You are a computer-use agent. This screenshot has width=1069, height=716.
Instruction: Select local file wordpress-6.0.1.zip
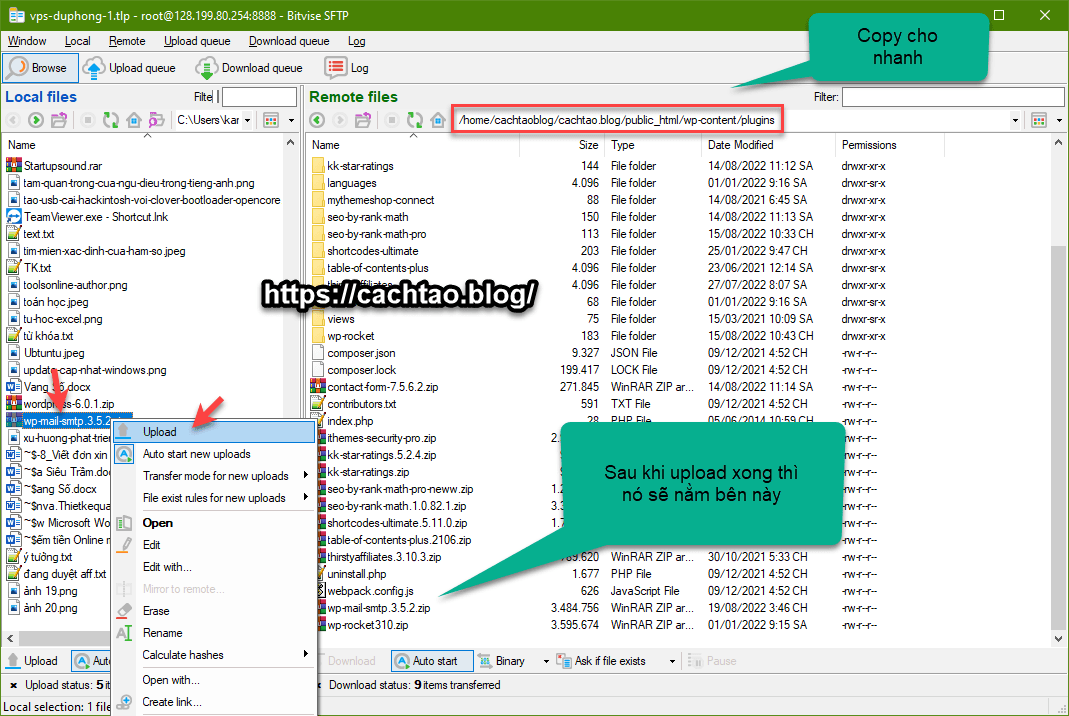click(x=68, y=404)
